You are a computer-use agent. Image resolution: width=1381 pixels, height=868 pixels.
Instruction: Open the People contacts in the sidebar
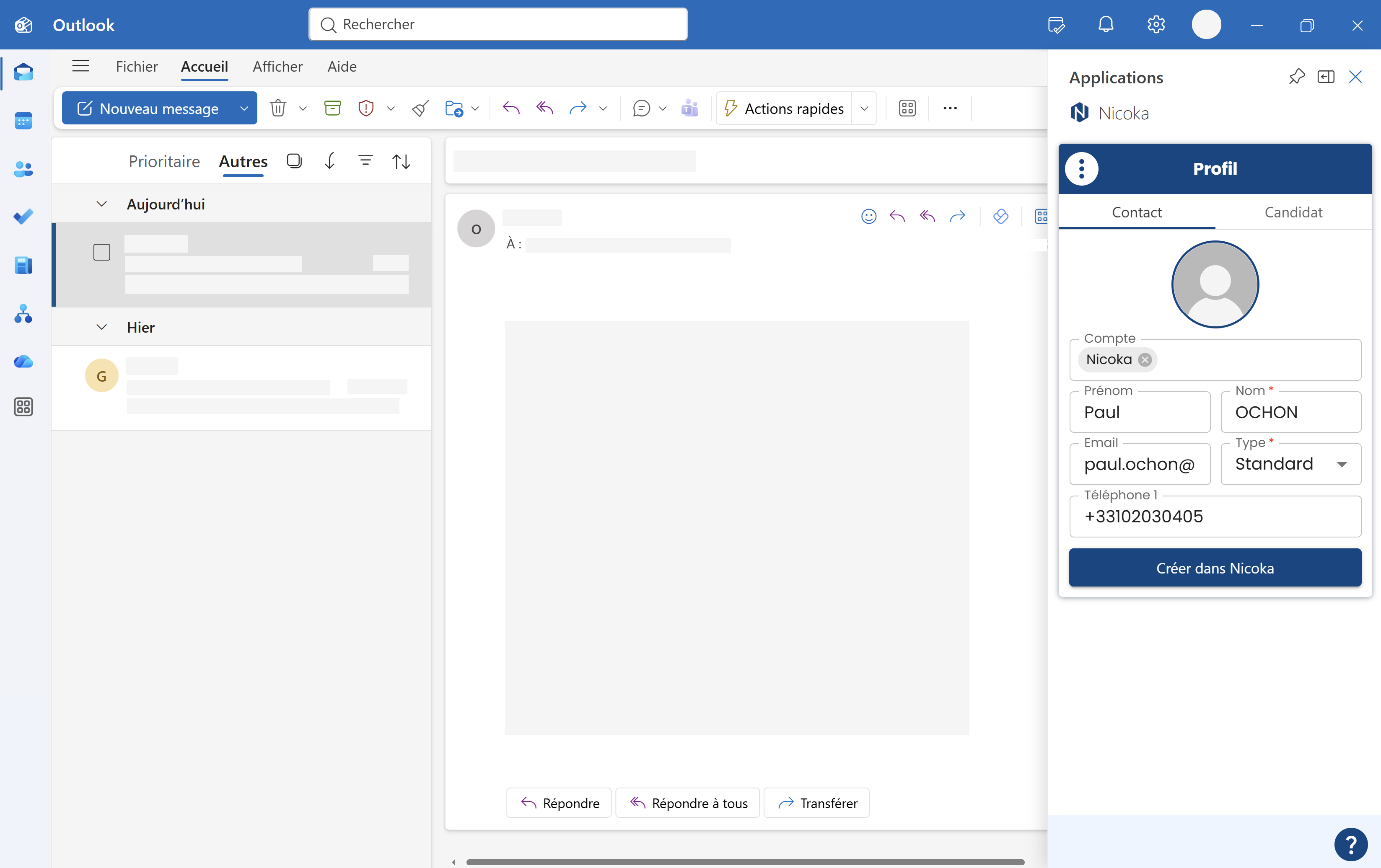23,169
